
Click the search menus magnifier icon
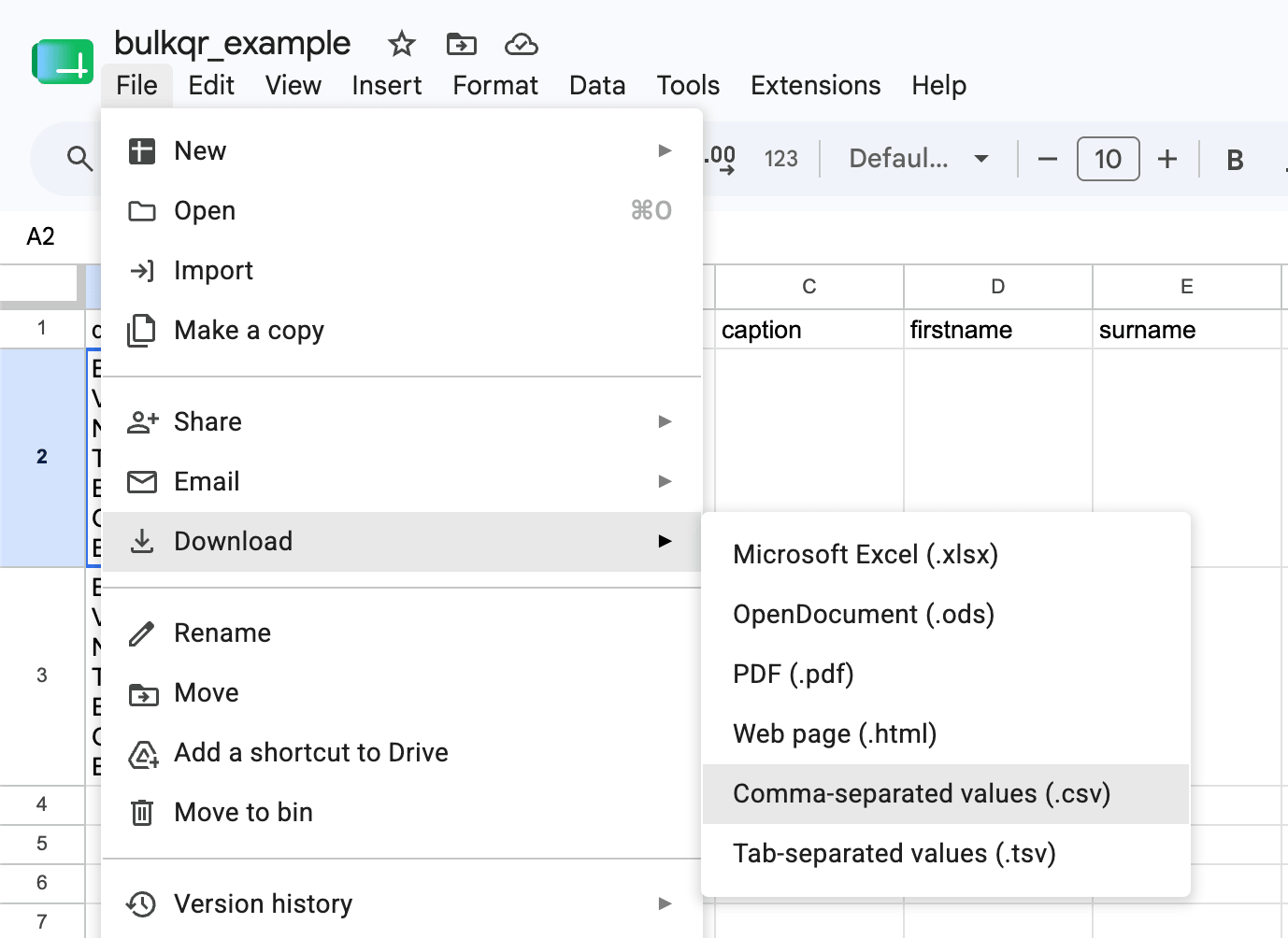click(x=80, y=159)
